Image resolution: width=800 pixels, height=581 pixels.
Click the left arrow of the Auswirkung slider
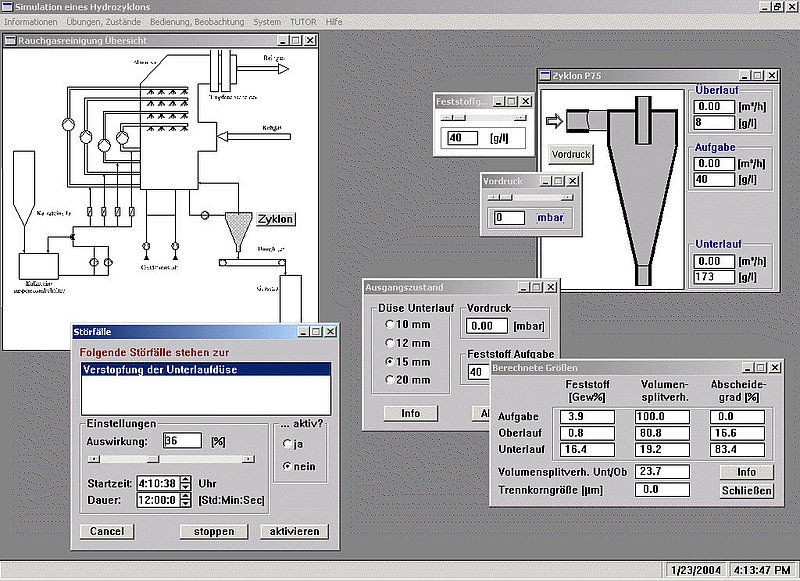(x=93, y=459)
